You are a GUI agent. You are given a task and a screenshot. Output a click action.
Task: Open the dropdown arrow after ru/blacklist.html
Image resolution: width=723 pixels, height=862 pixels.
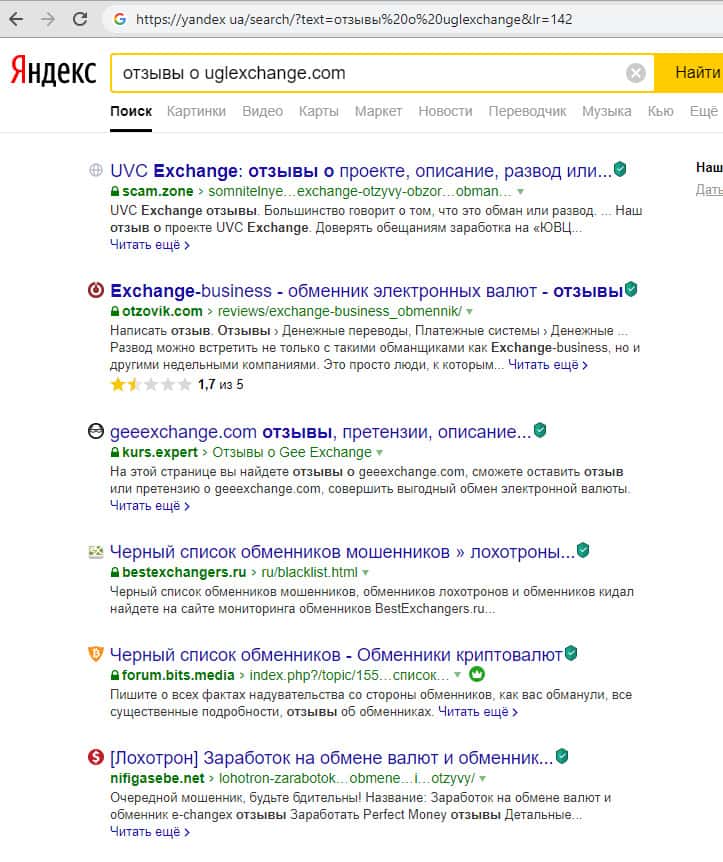(x=366, y=573)
